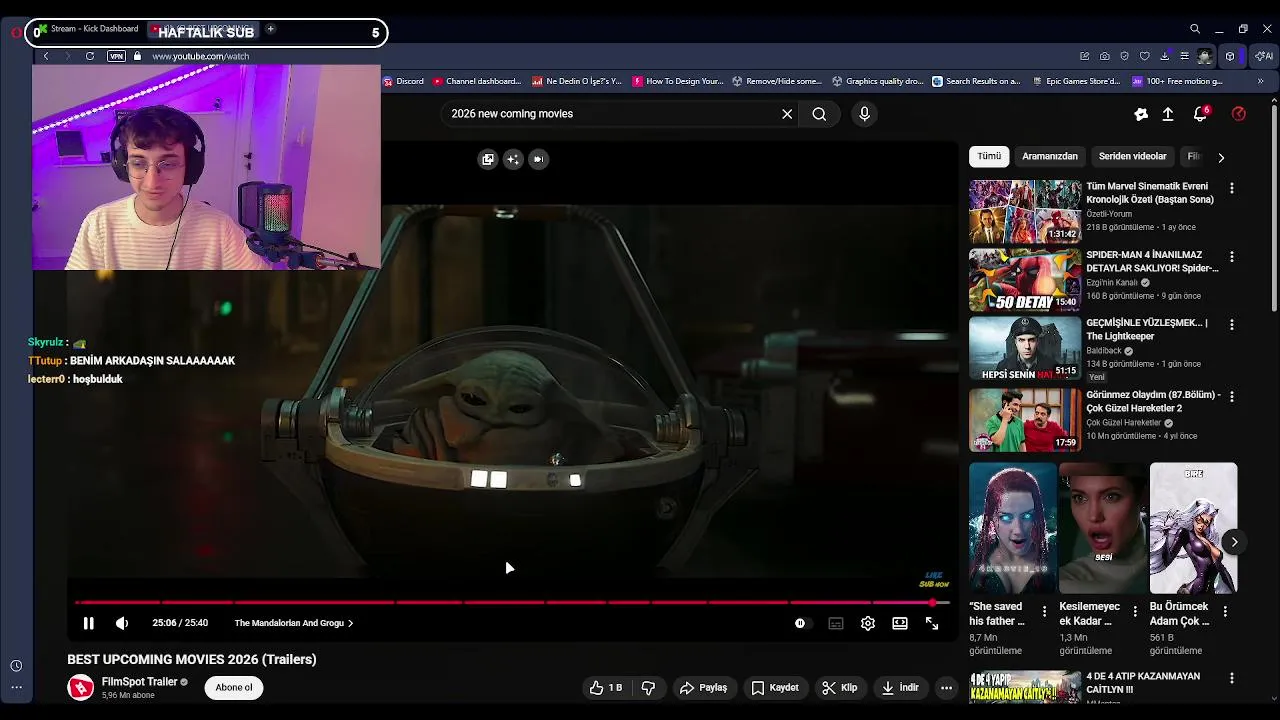Show more filter chips with right arrow

(x=1221, y=157)
